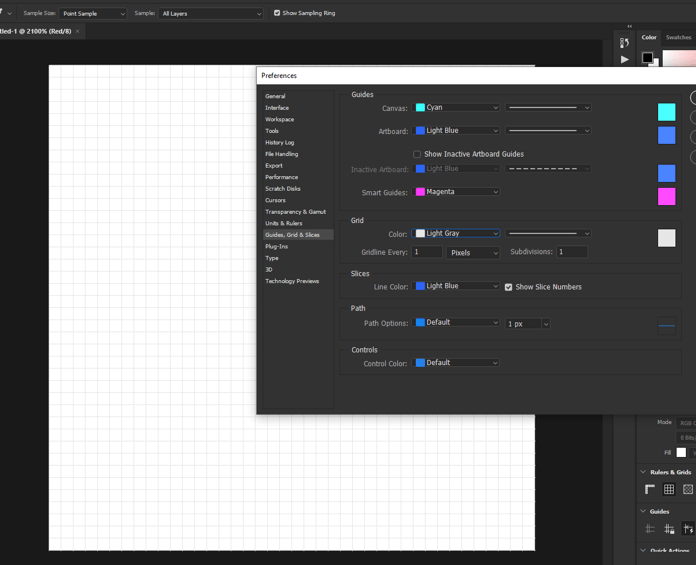Screen dimensions: 696x565
Task: Toggle the grid icon in Rulers & Grids
Action: (669, 489)
